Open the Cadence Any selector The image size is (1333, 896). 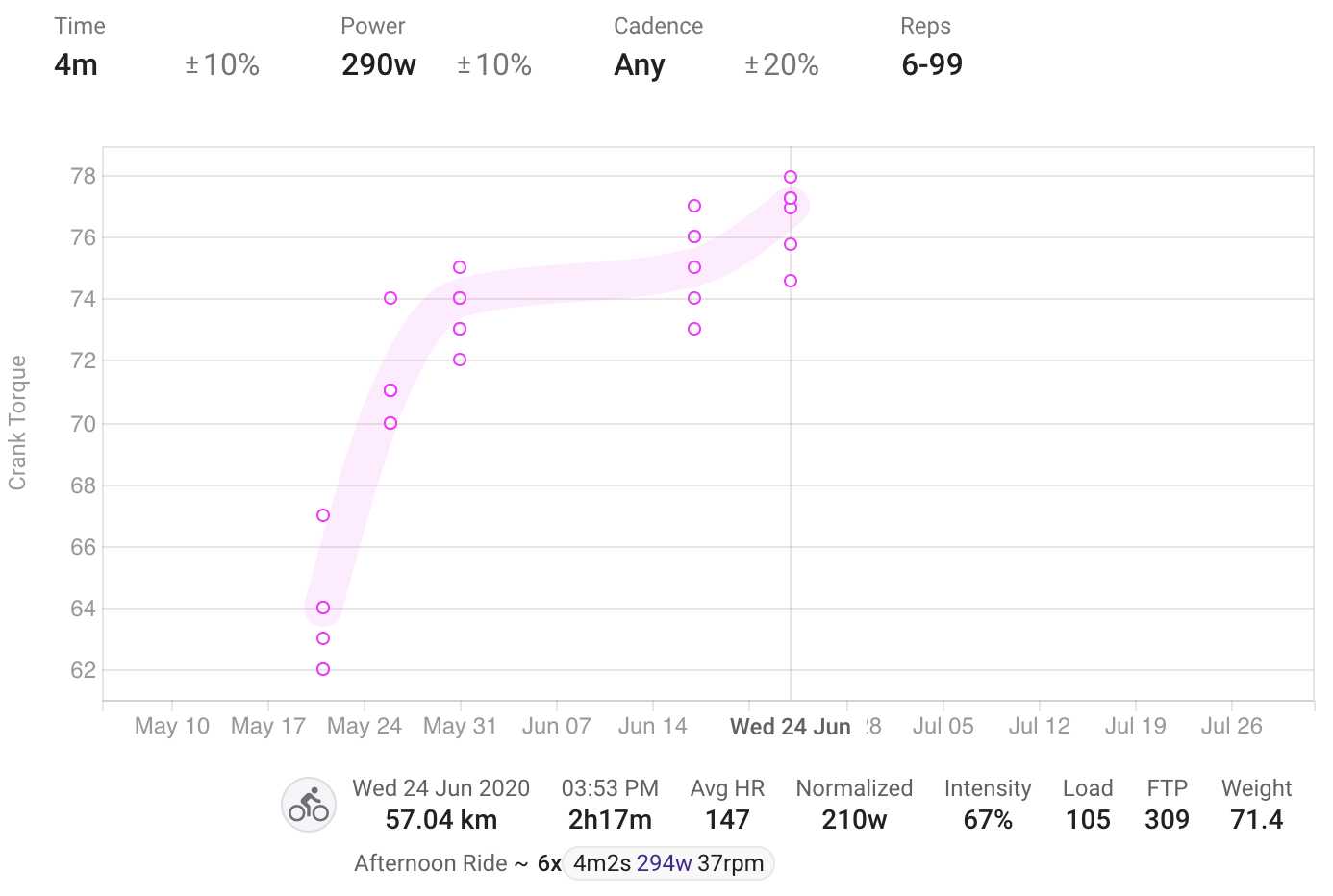pyautogui.click(x=640, y=65)
